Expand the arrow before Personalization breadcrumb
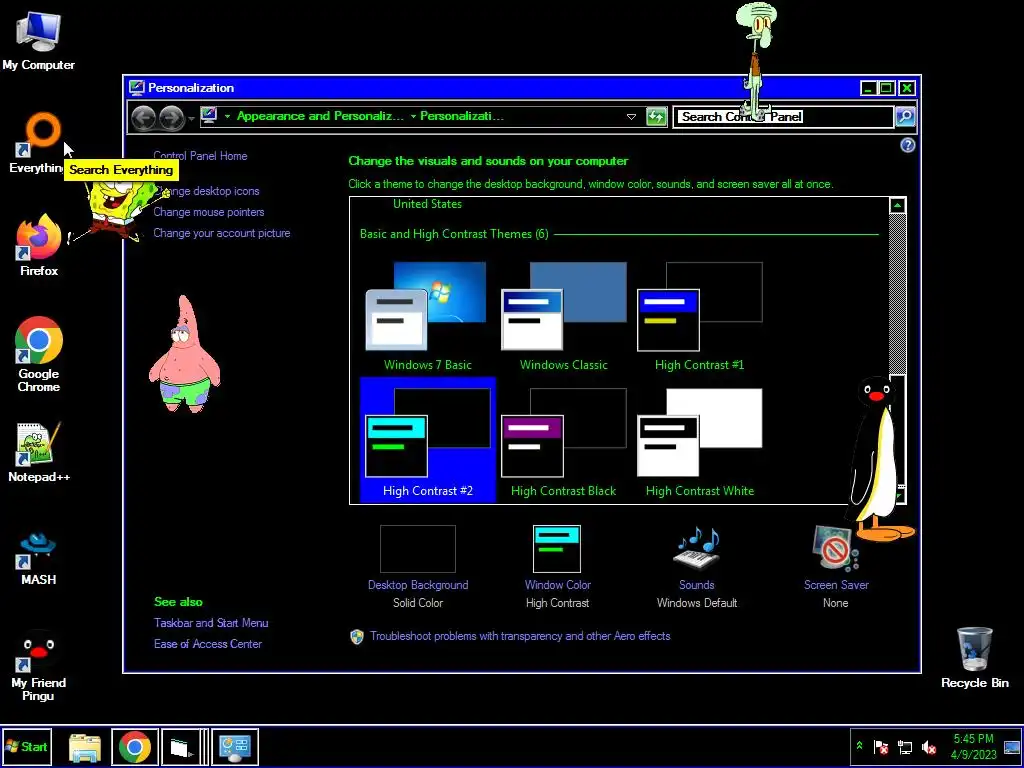This screenshot has width=1024, height=768. (413, 116)
